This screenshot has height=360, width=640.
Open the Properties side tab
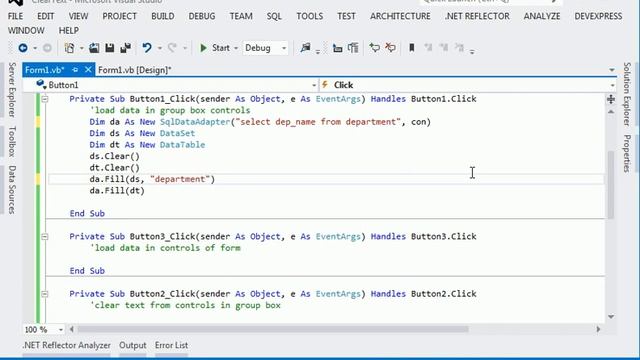627,153
